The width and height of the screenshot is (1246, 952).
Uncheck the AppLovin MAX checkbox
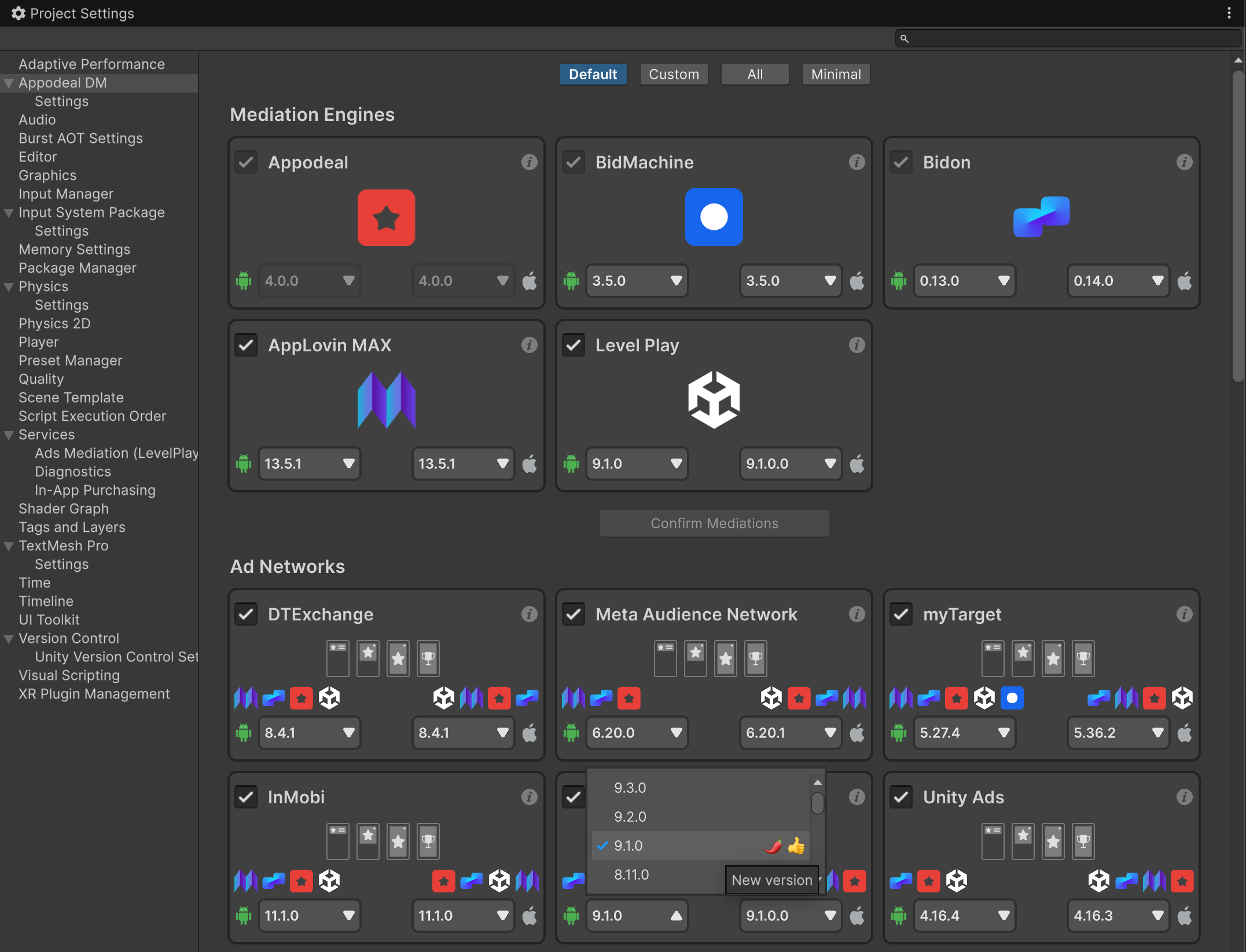tap(246, 345)
